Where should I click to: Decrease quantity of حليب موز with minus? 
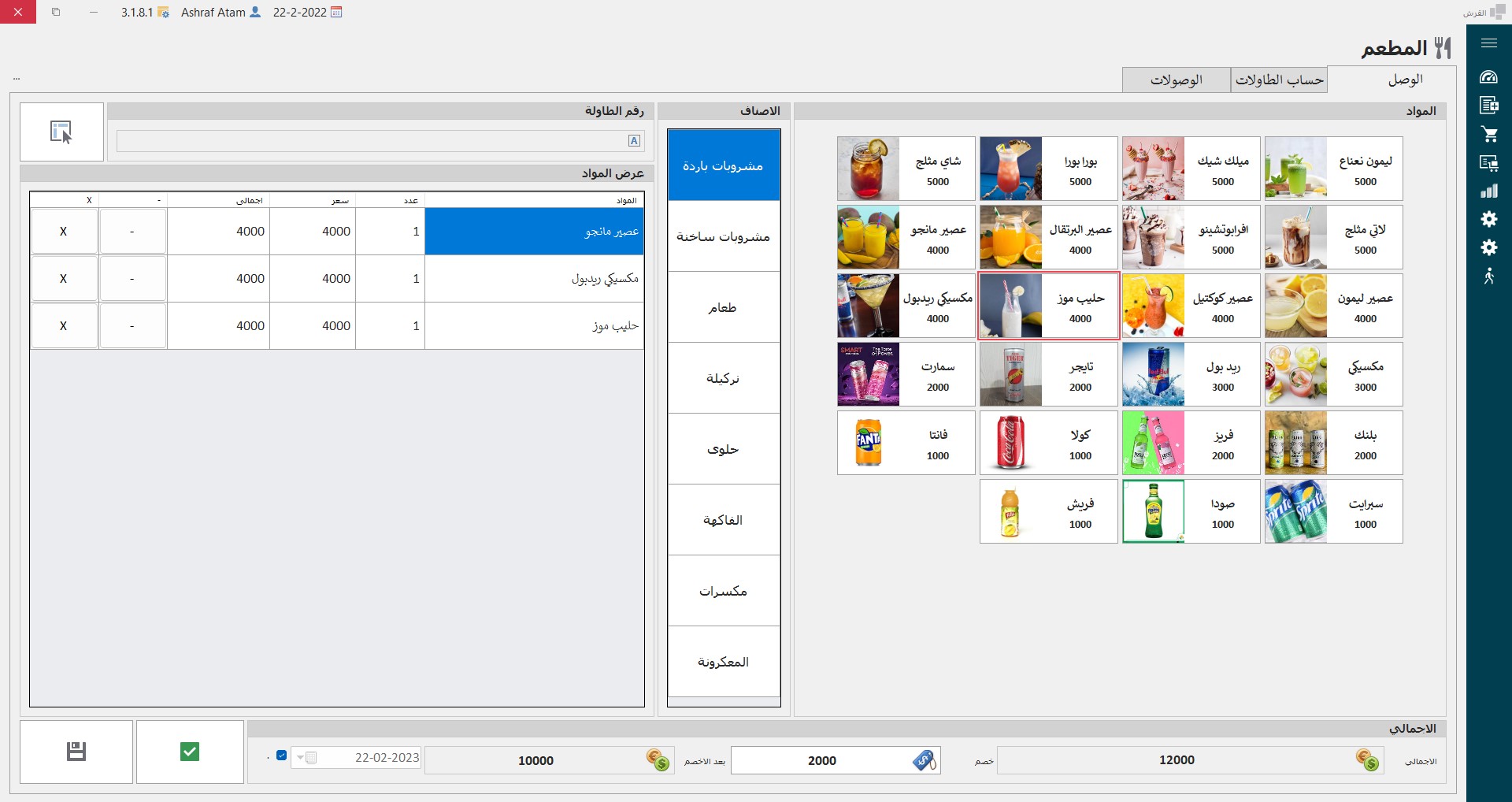(132, 326)
